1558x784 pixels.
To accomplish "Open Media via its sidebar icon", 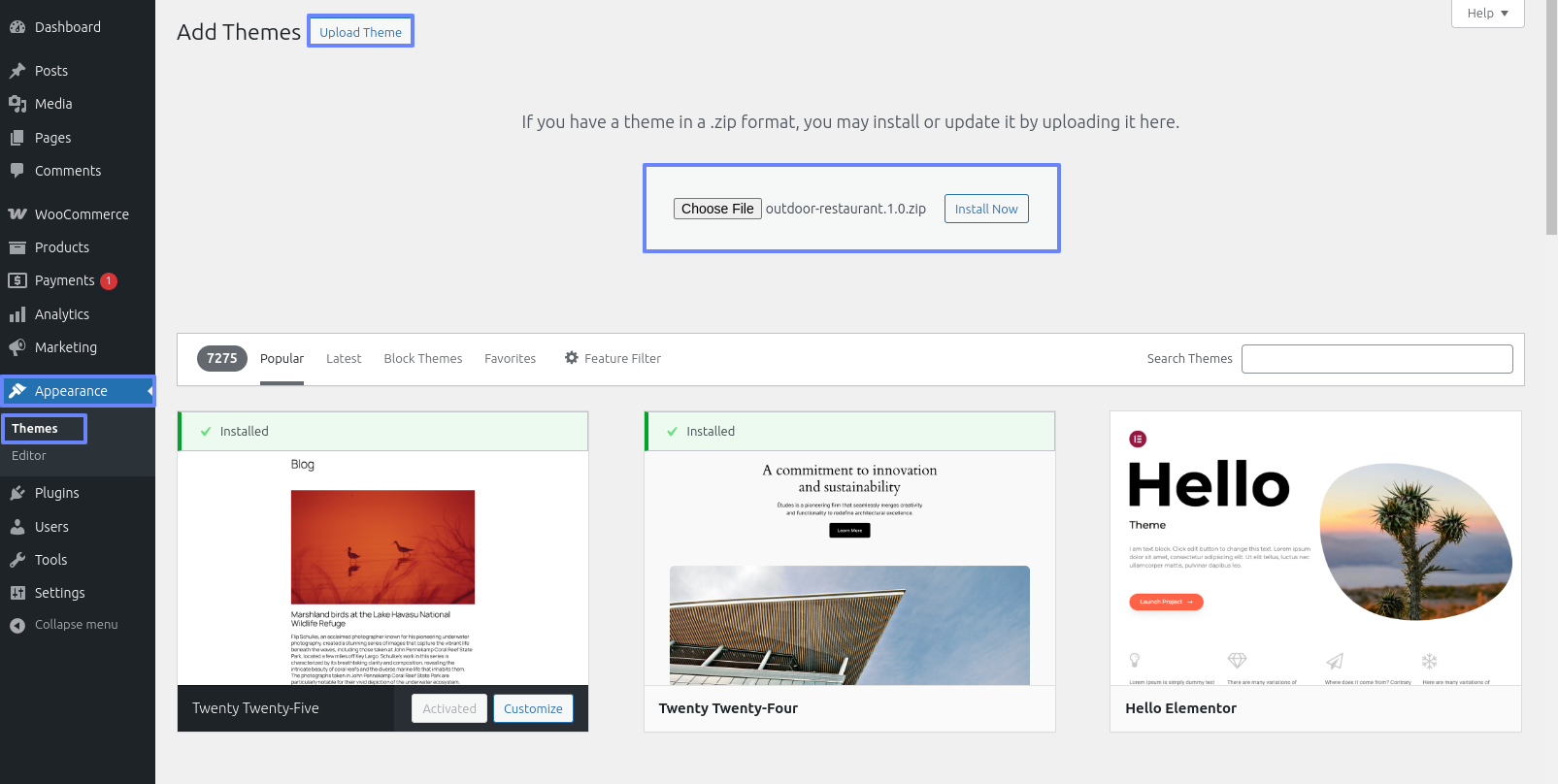I will point(17,104).
